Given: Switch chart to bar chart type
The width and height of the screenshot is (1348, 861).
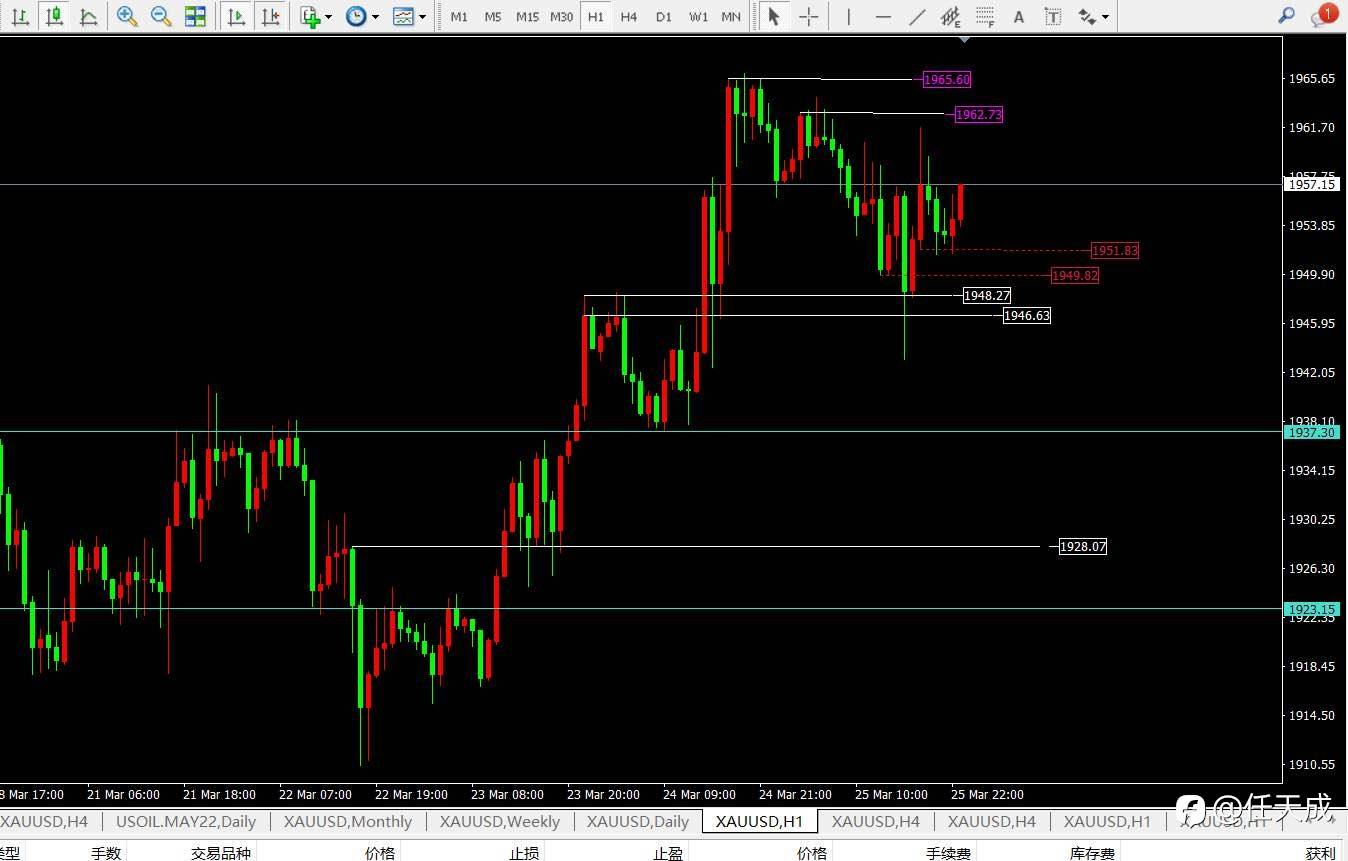Looking at the screenshot, I should [x=20, y=16].
